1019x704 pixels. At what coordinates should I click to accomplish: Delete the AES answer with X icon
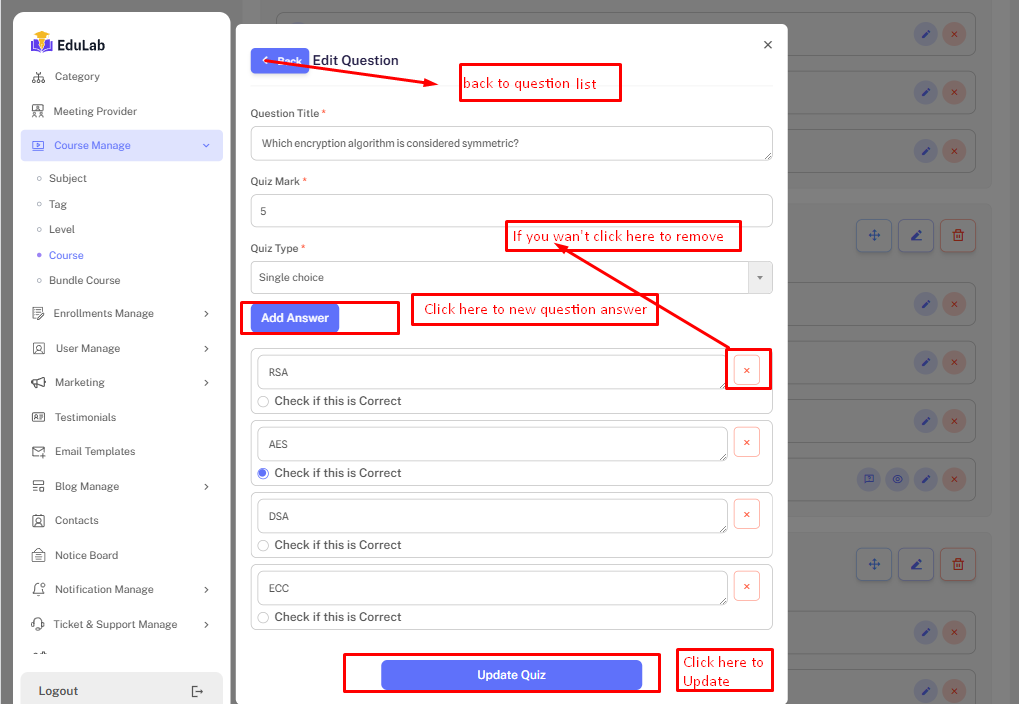click(x=746, y=442)
